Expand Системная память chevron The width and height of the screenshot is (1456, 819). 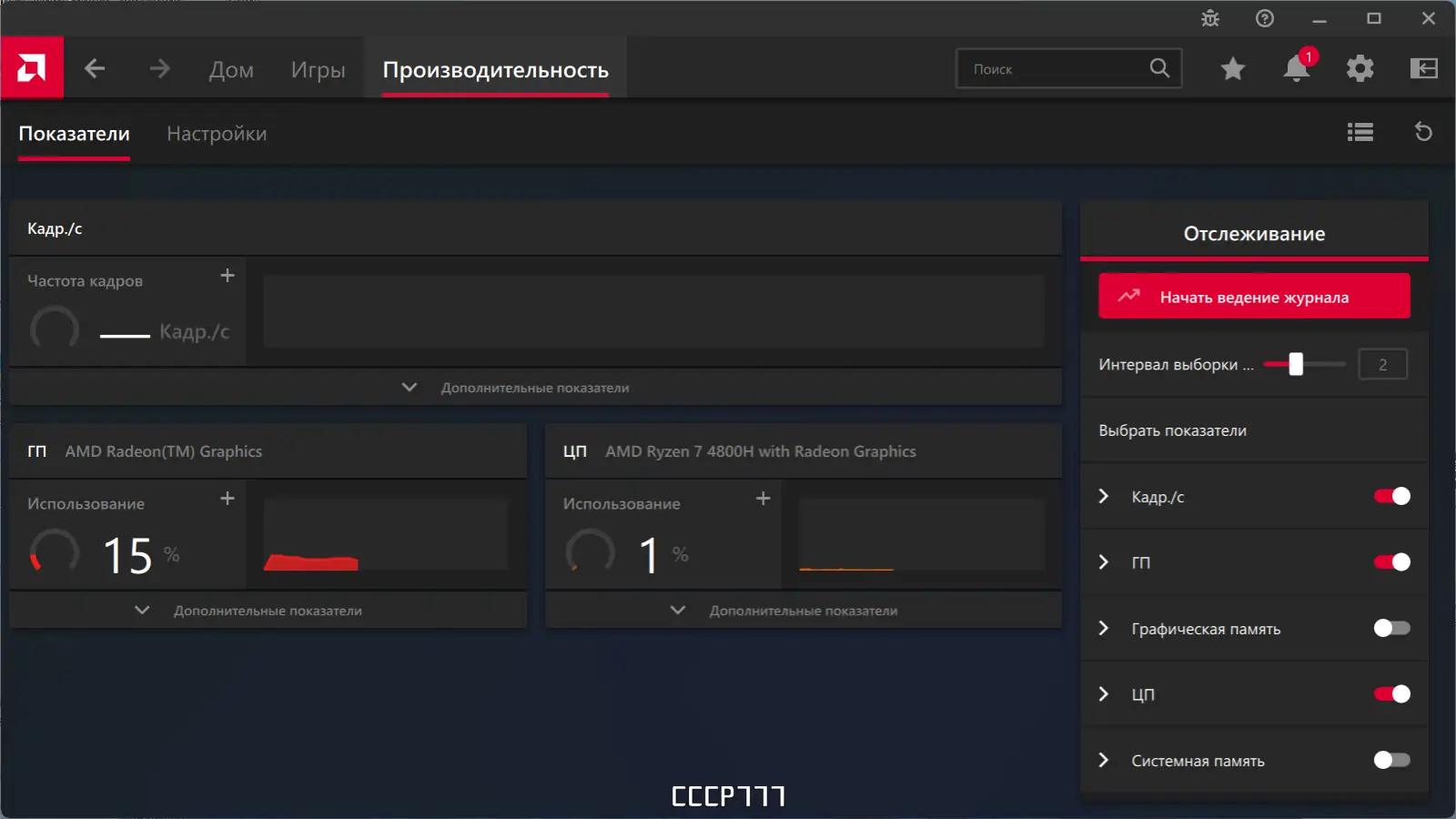pyautogui.click(x=1104, y=760)
